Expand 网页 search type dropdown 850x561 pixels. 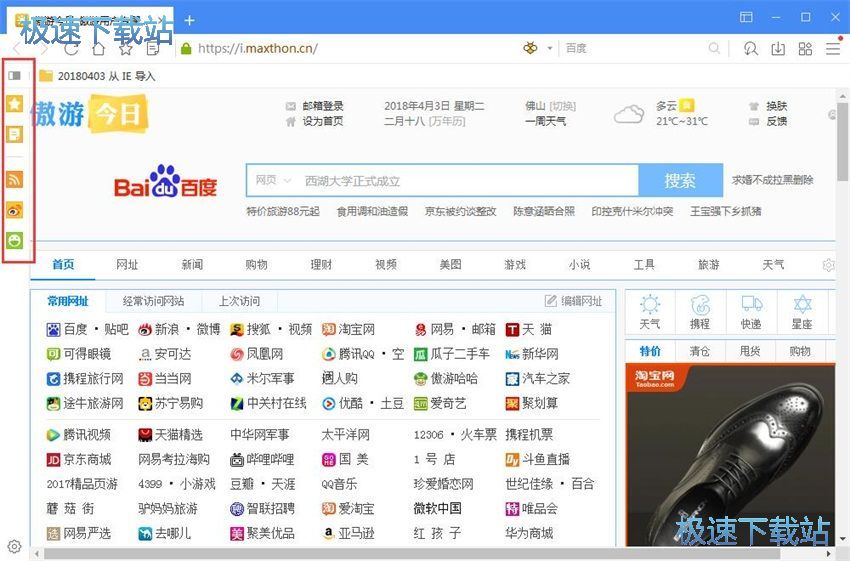(x=274, y=180)
